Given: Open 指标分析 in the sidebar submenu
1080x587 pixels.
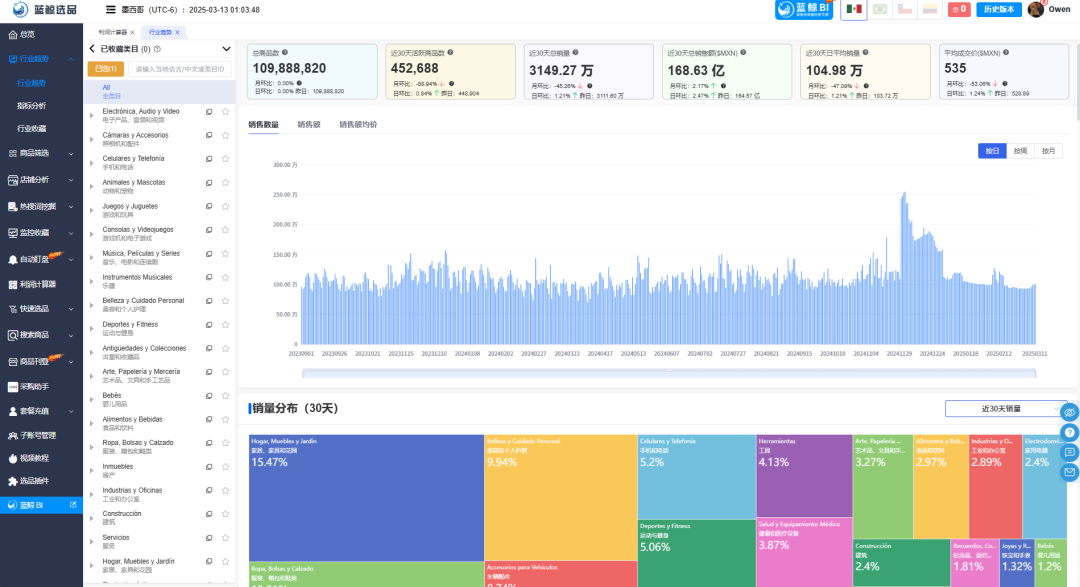Looking at the screenshot, I should tap(32, 106).
